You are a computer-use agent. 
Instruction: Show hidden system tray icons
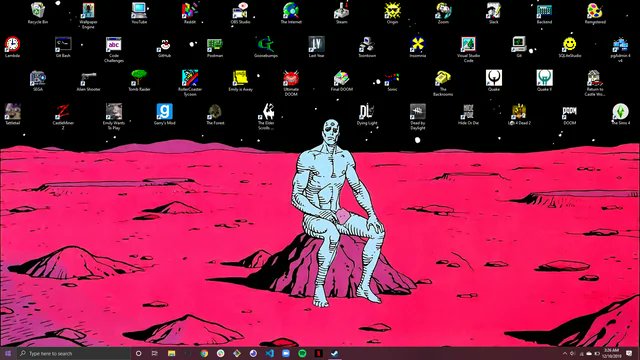coord(565,353)
